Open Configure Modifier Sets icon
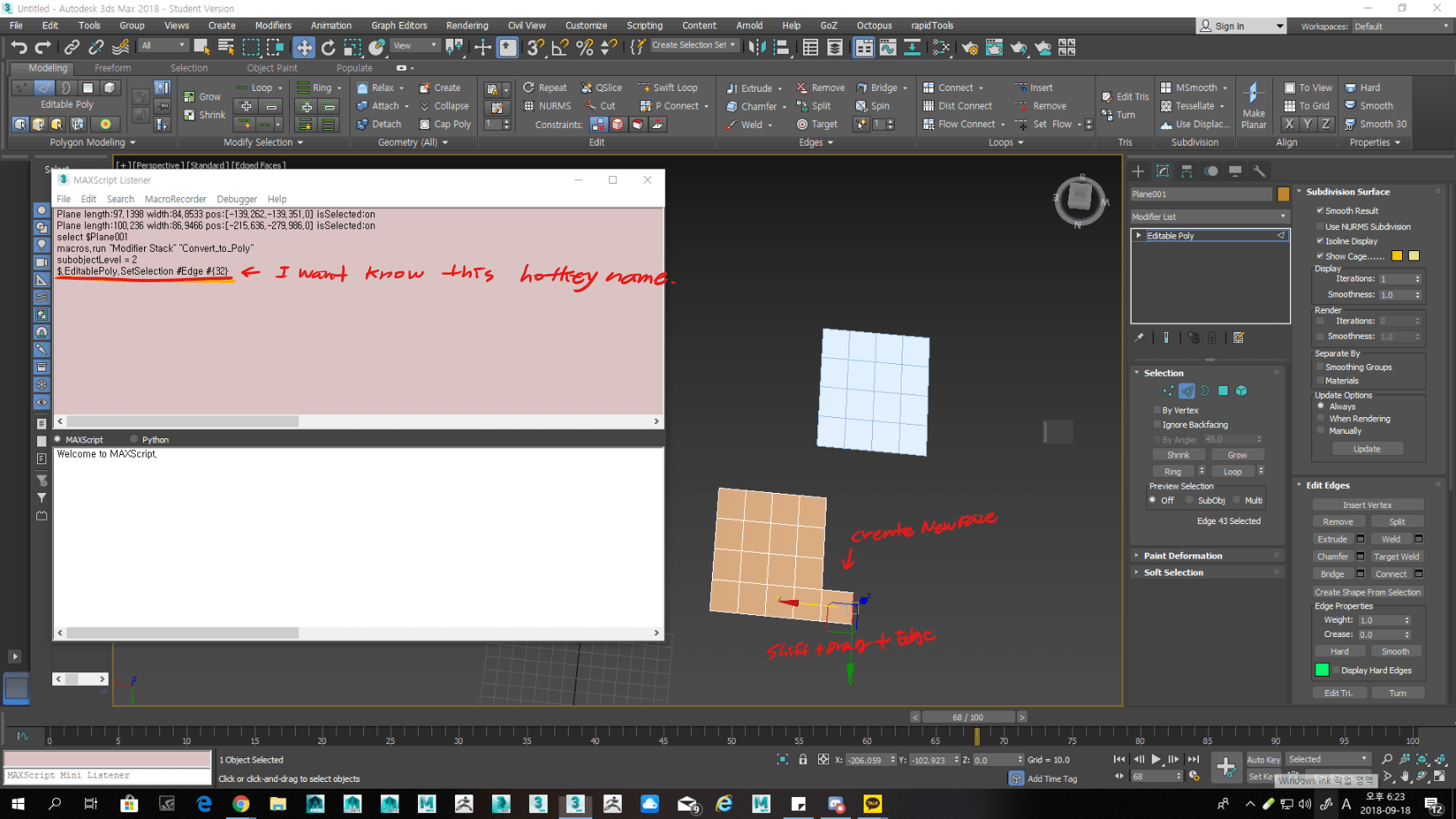Image resolution: width=1456 pixels, height=819 pixels. coord(1239,338)
